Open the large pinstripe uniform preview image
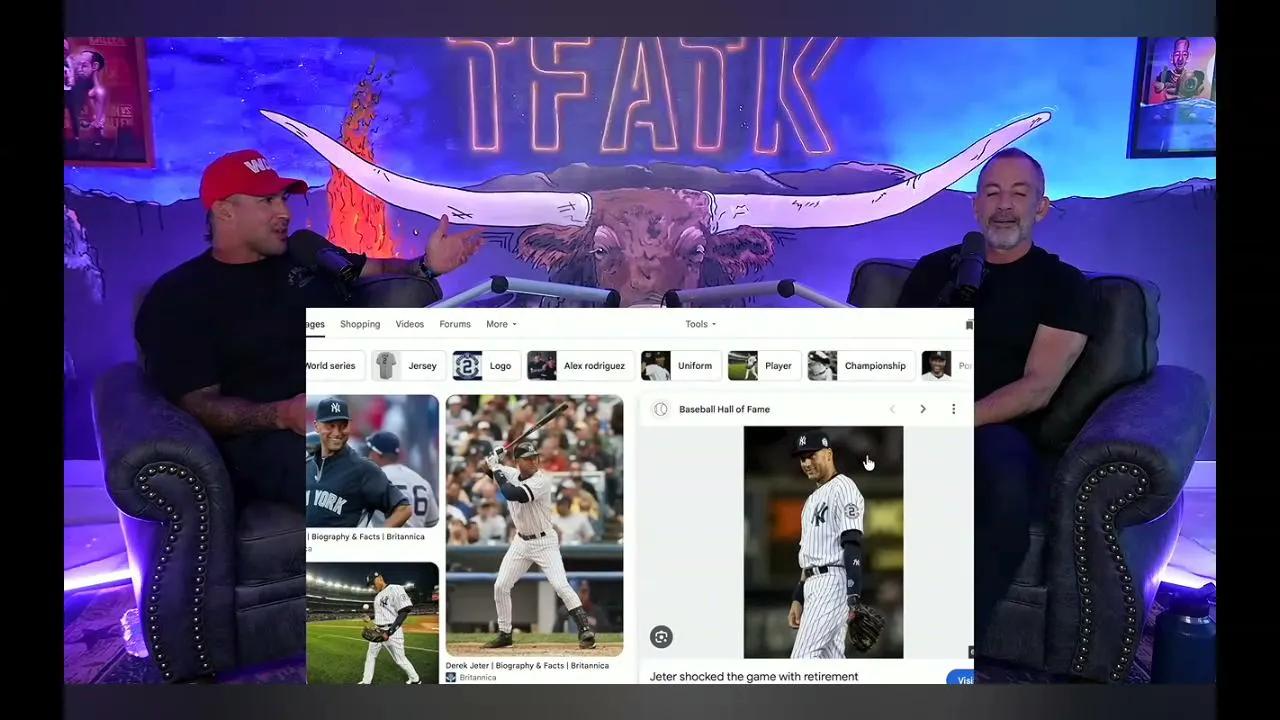1280x720 pixels. point(823,542)
